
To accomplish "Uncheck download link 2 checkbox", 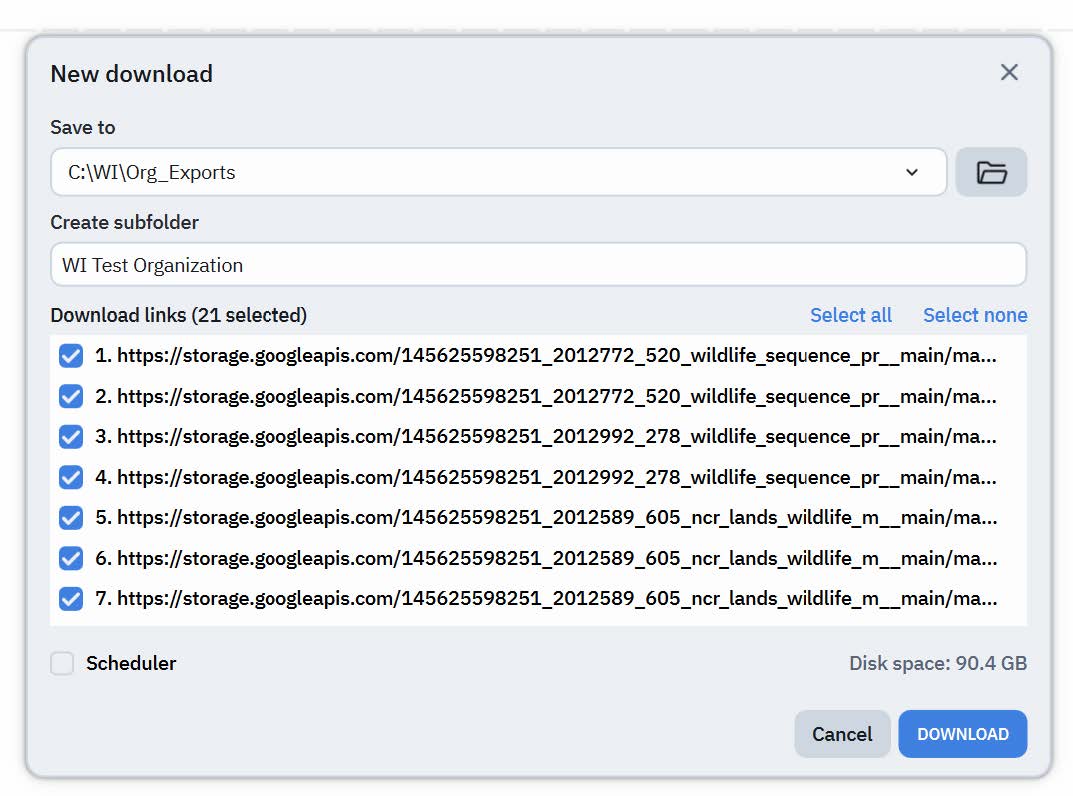I will [x=71, y=396].
